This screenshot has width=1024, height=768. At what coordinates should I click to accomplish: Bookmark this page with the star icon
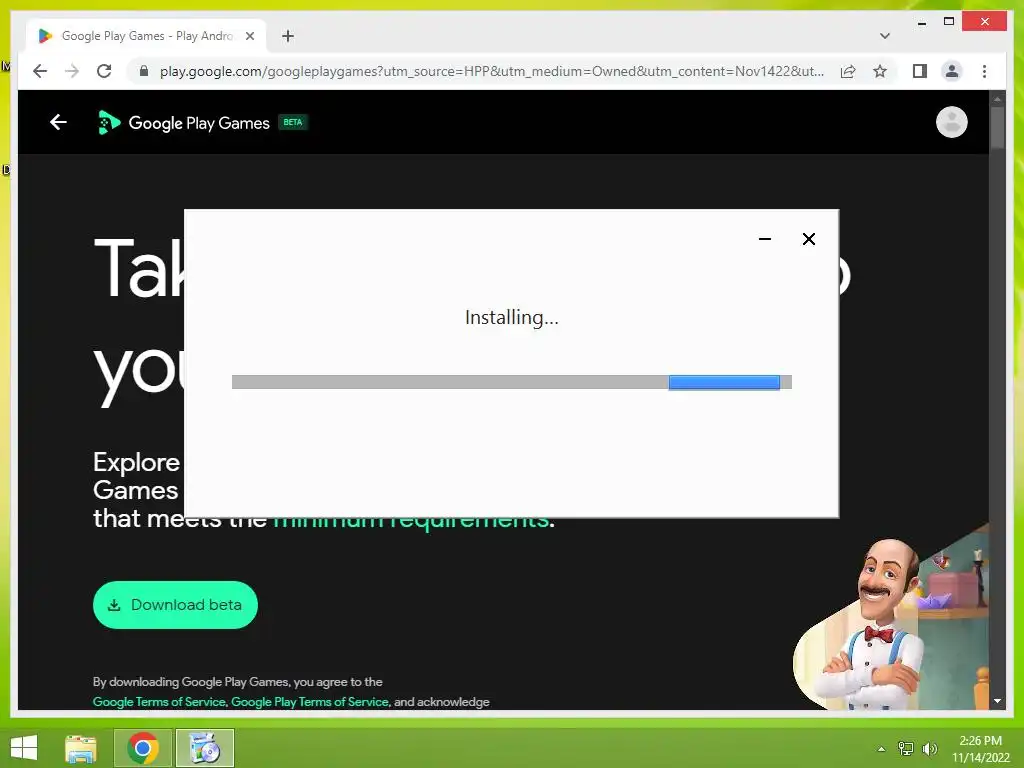[x=880, y=71]
